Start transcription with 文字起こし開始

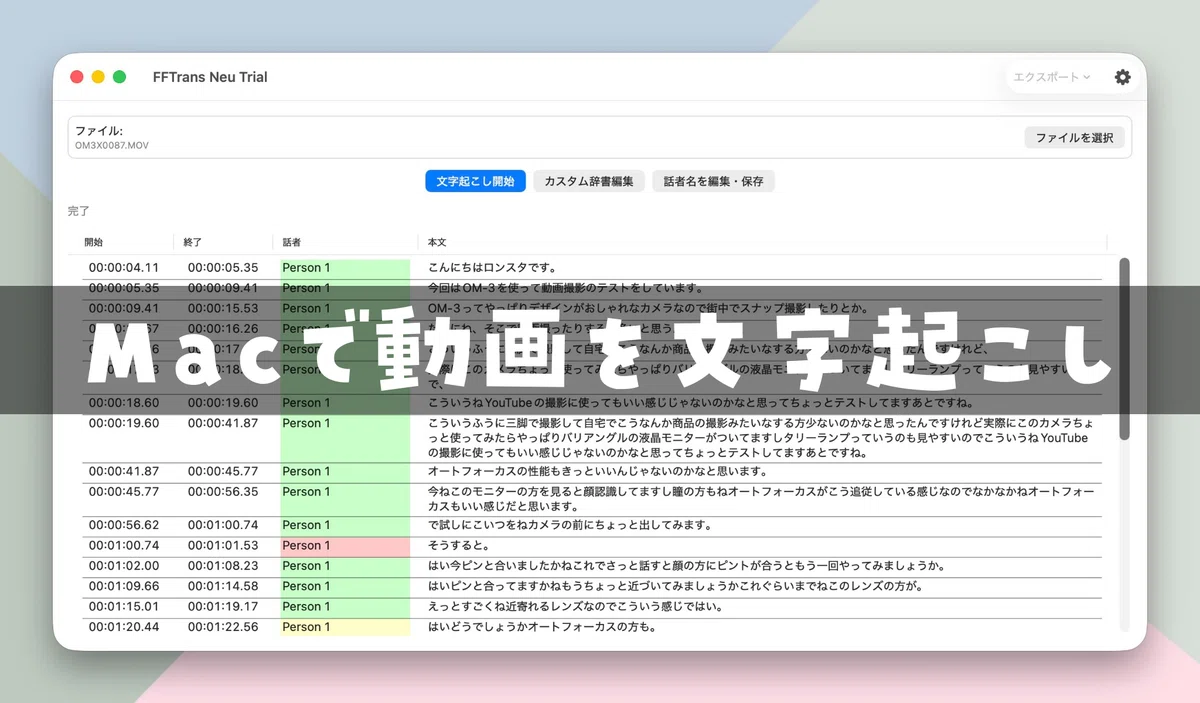tap(475, 181)
